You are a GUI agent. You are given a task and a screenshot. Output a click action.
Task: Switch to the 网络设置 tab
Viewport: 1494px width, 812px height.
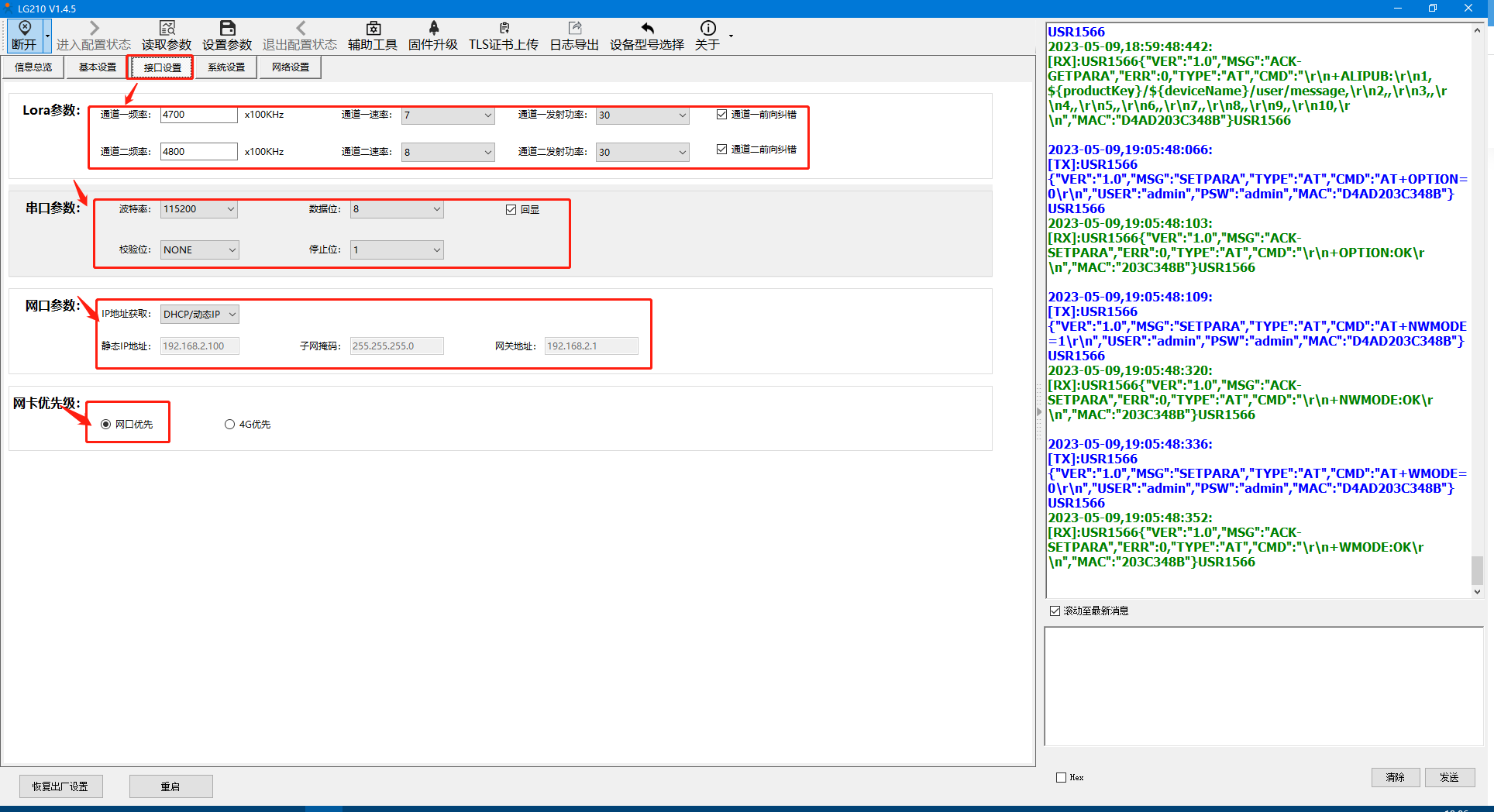[291, 67]
